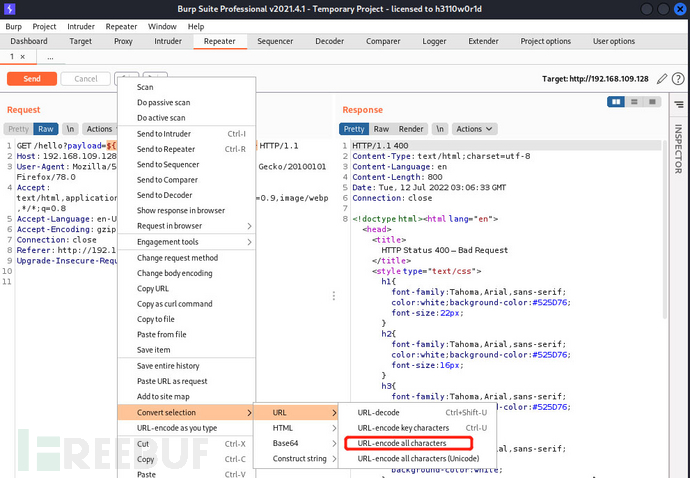The width and height of the screenshot is (690, 478).
Task: Switch Request view to Raw
Action: click(x=45, y=129)
